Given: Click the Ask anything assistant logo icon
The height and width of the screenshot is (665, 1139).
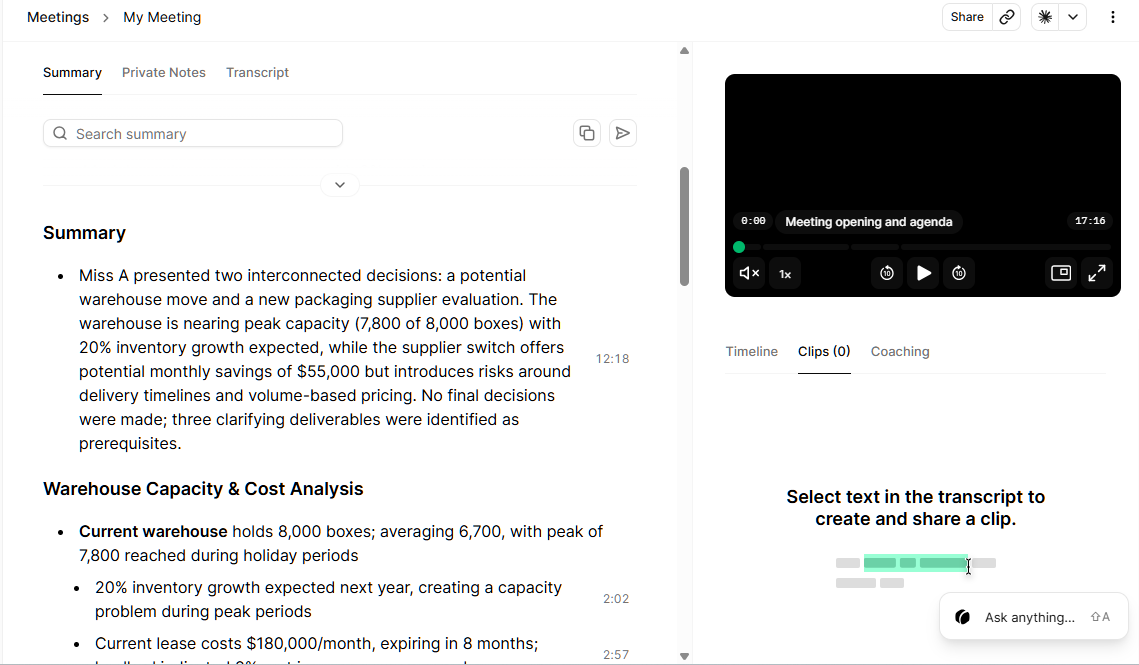Looking at the screenshot, I should (962, 617).
